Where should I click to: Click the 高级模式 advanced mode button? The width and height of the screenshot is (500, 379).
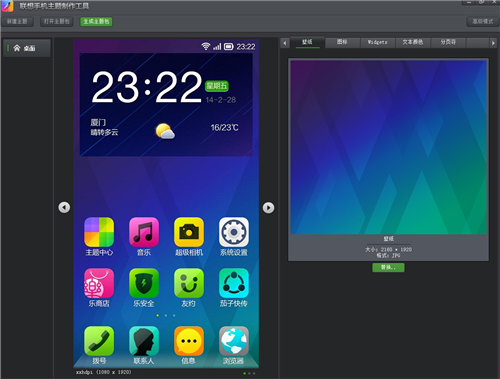click(x=483, y=21)
